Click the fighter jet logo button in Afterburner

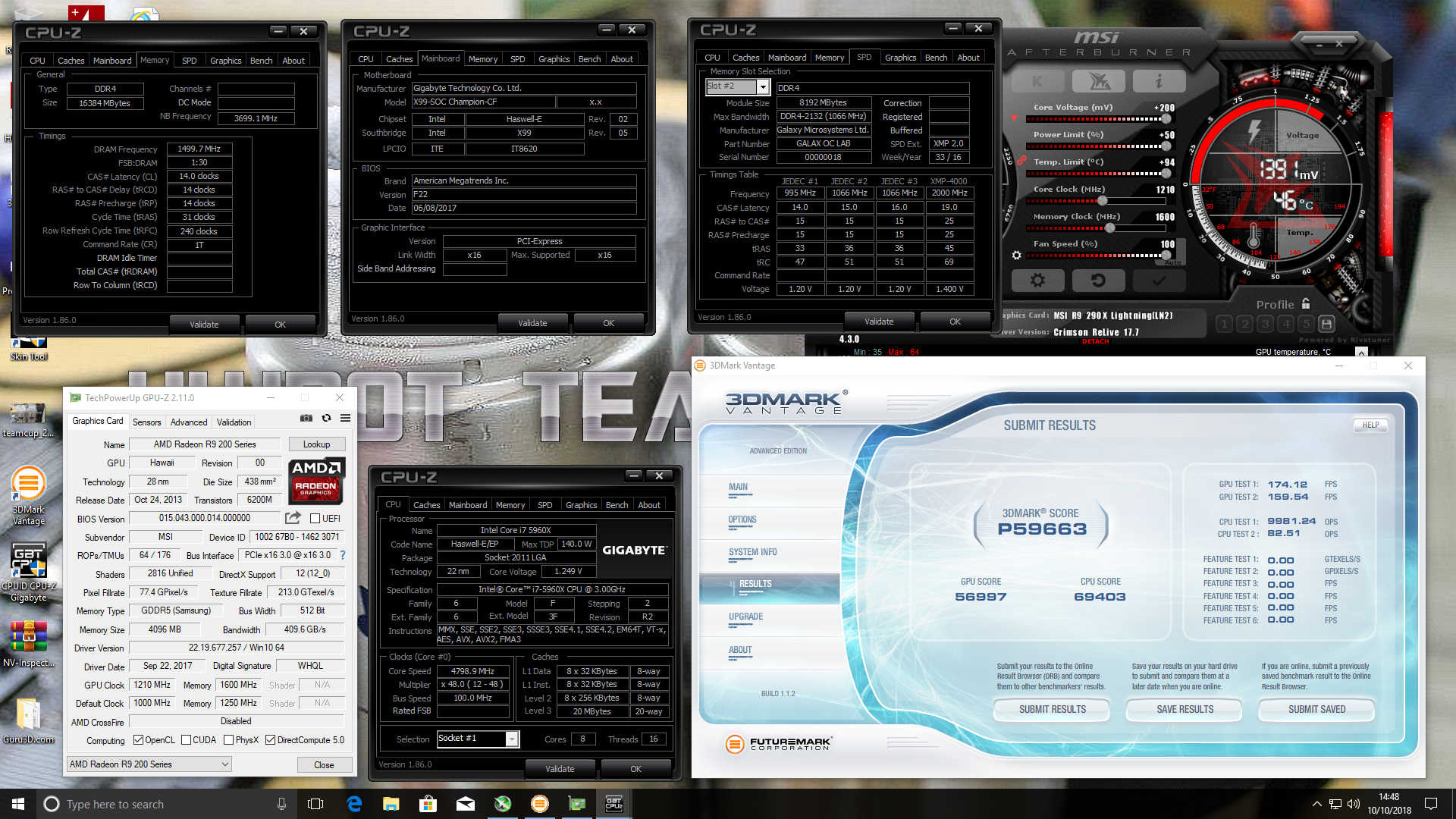(x=1098, y=81)
